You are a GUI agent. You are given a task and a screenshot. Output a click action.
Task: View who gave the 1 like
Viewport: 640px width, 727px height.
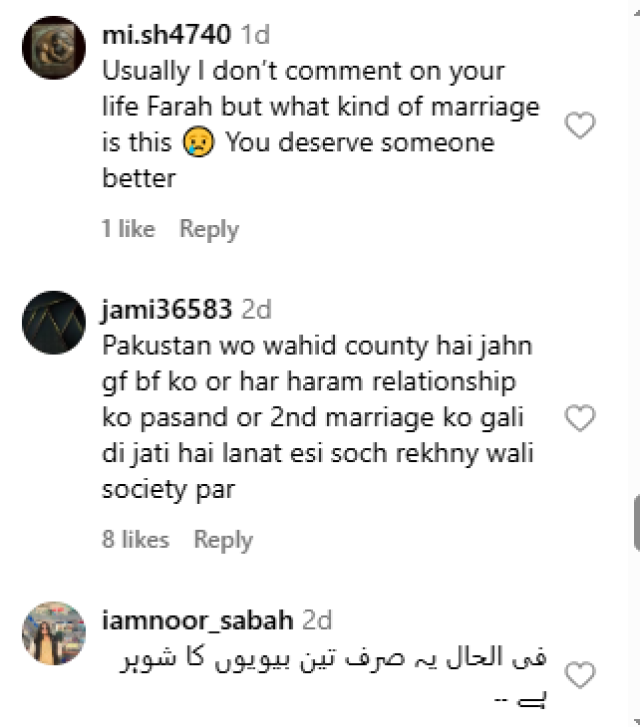pyautogui.click(x=128, y=229)
